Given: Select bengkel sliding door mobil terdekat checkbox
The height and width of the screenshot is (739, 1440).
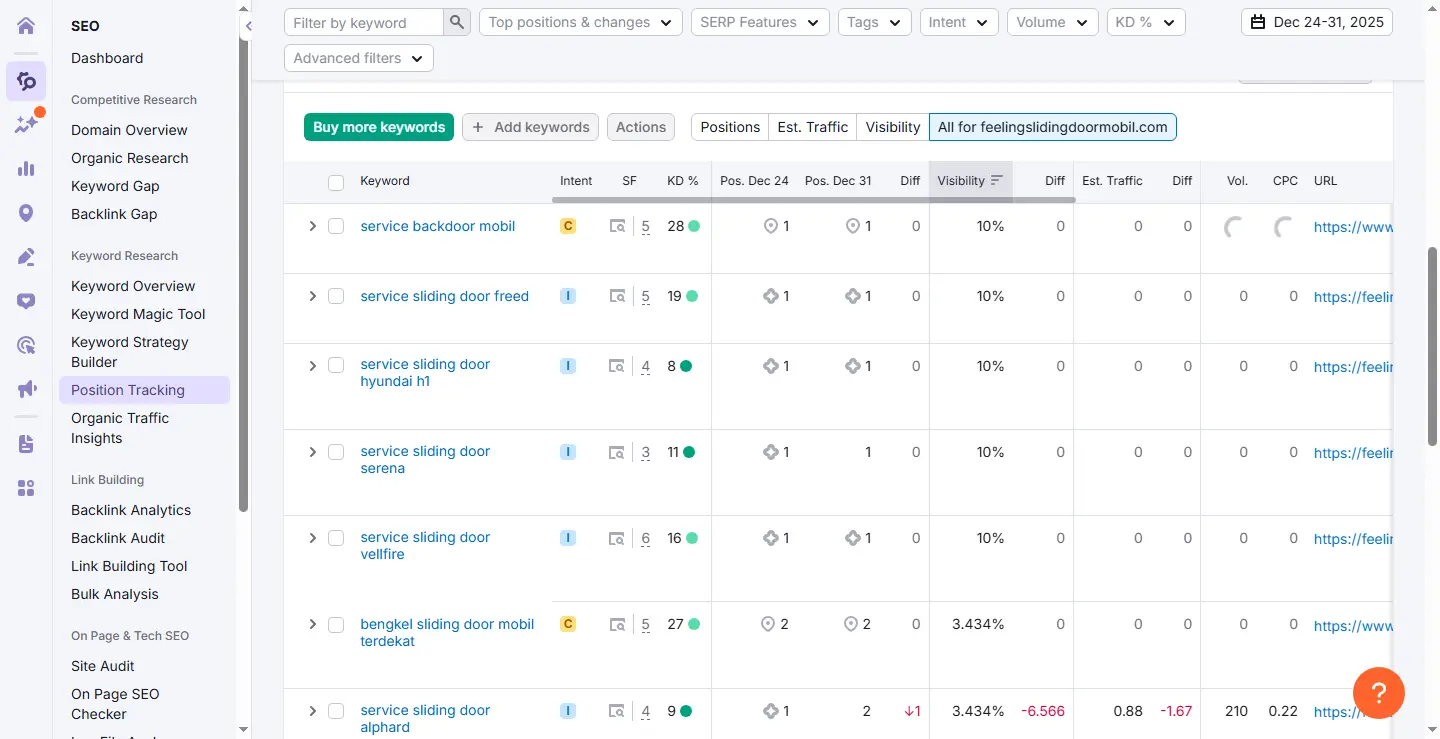Looking at the screenshot, I should point(336,624).
